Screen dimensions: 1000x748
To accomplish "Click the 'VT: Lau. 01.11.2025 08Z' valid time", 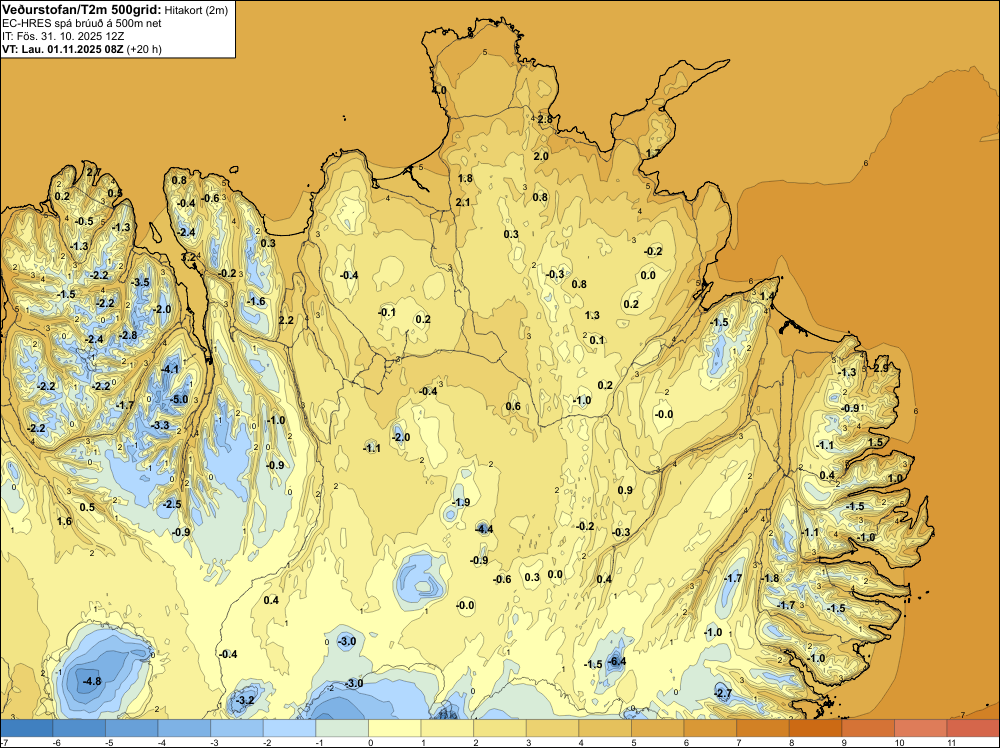I will tap(63, 49).
